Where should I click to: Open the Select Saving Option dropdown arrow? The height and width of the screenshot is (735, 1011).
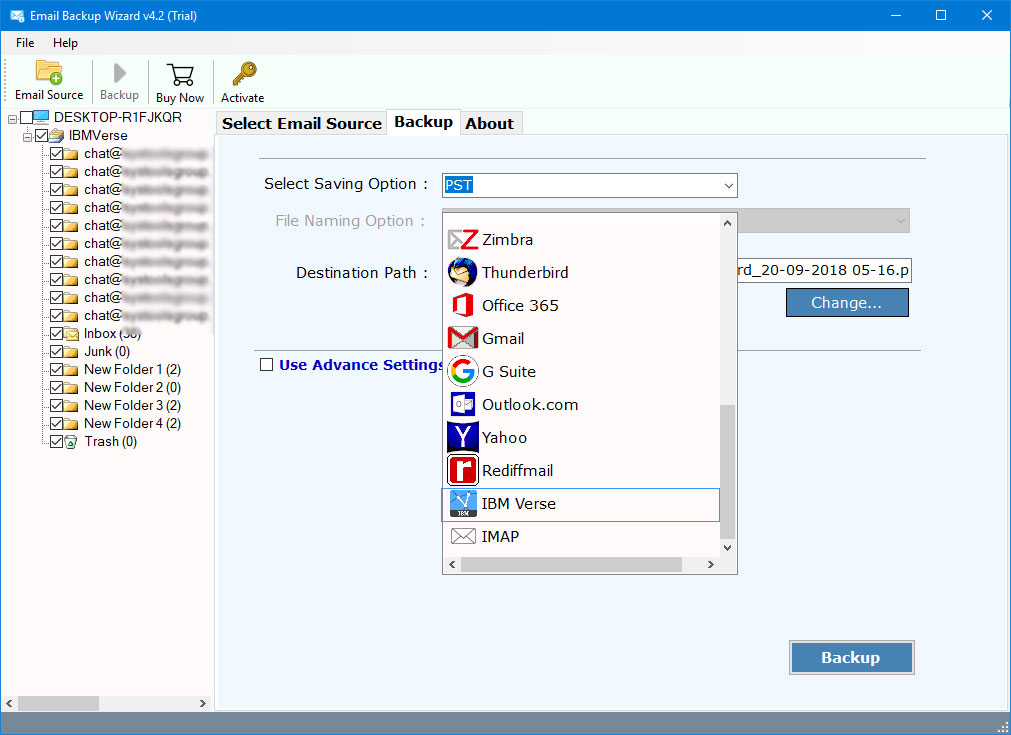(728, 186)
